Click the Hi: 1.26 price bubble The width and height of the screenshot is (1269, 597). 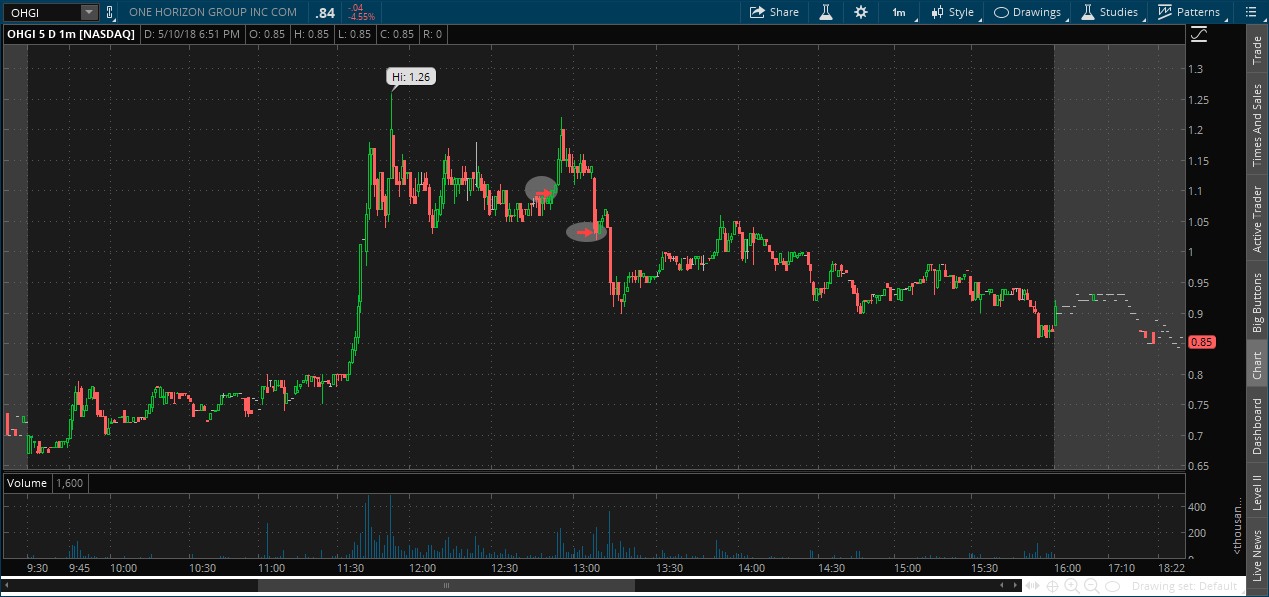click(412, 76)
